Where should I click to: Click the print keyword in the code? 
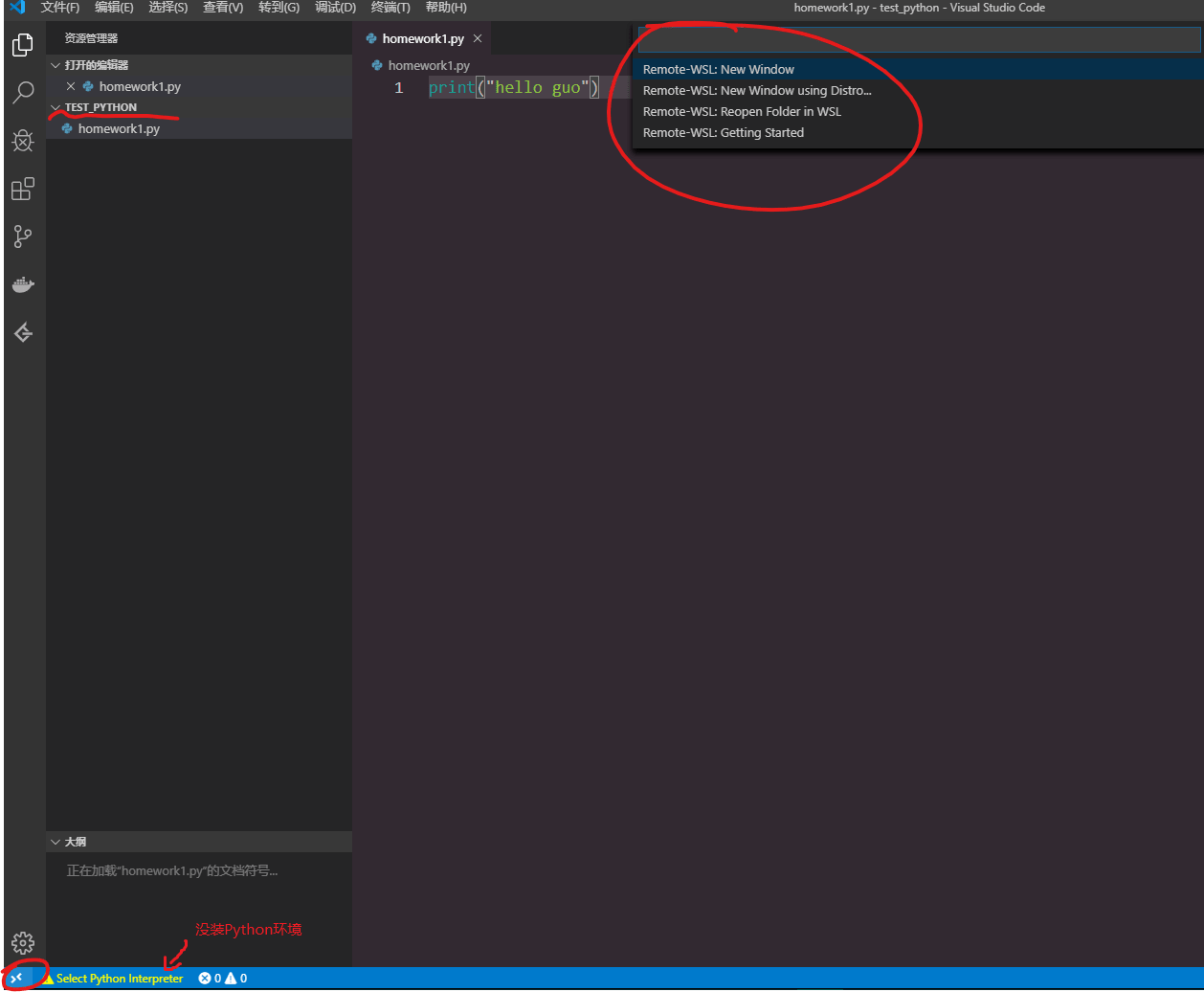(452, 88)
